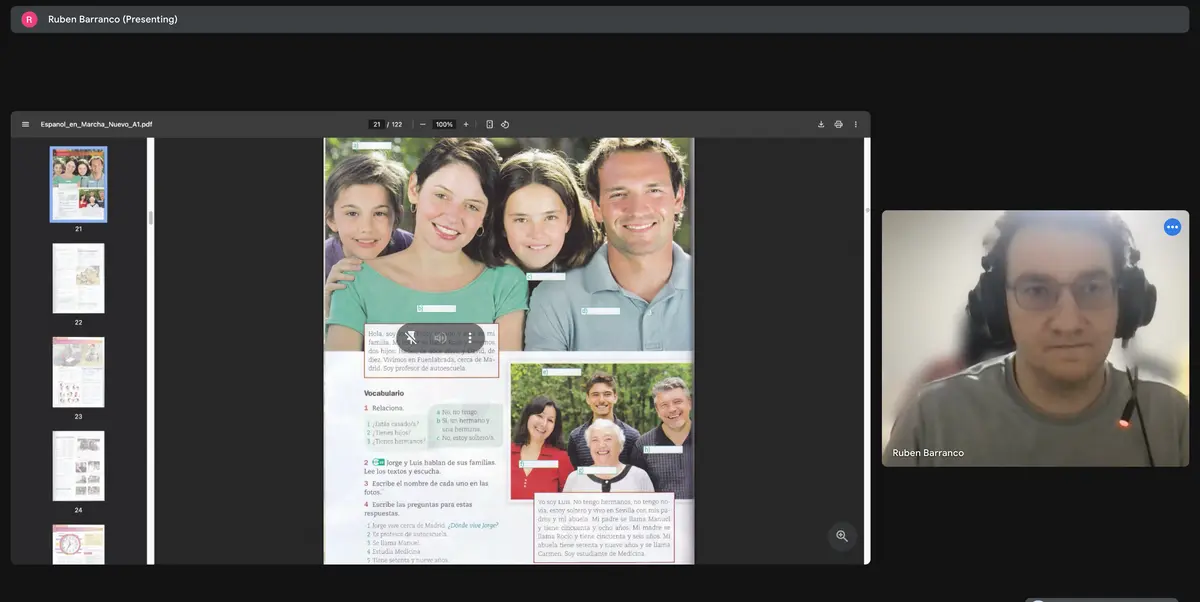Screen dimensions: 1200x602
Task: Open the PDF sidebar hamburger menu
Action: (25, 124)
